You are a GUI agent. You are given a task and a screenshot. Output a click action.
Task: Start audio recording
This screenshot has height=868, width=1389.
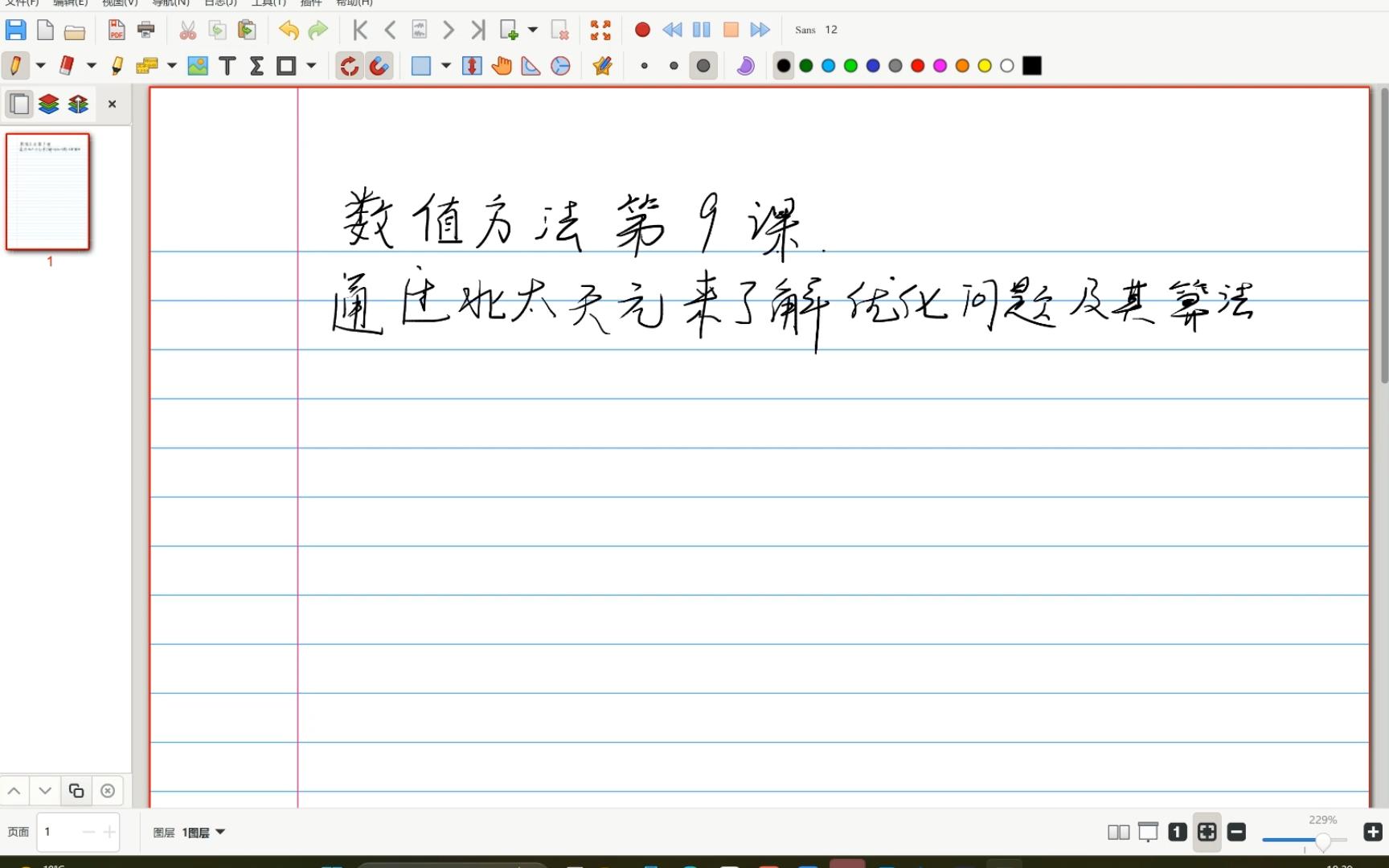pos(642,31)
